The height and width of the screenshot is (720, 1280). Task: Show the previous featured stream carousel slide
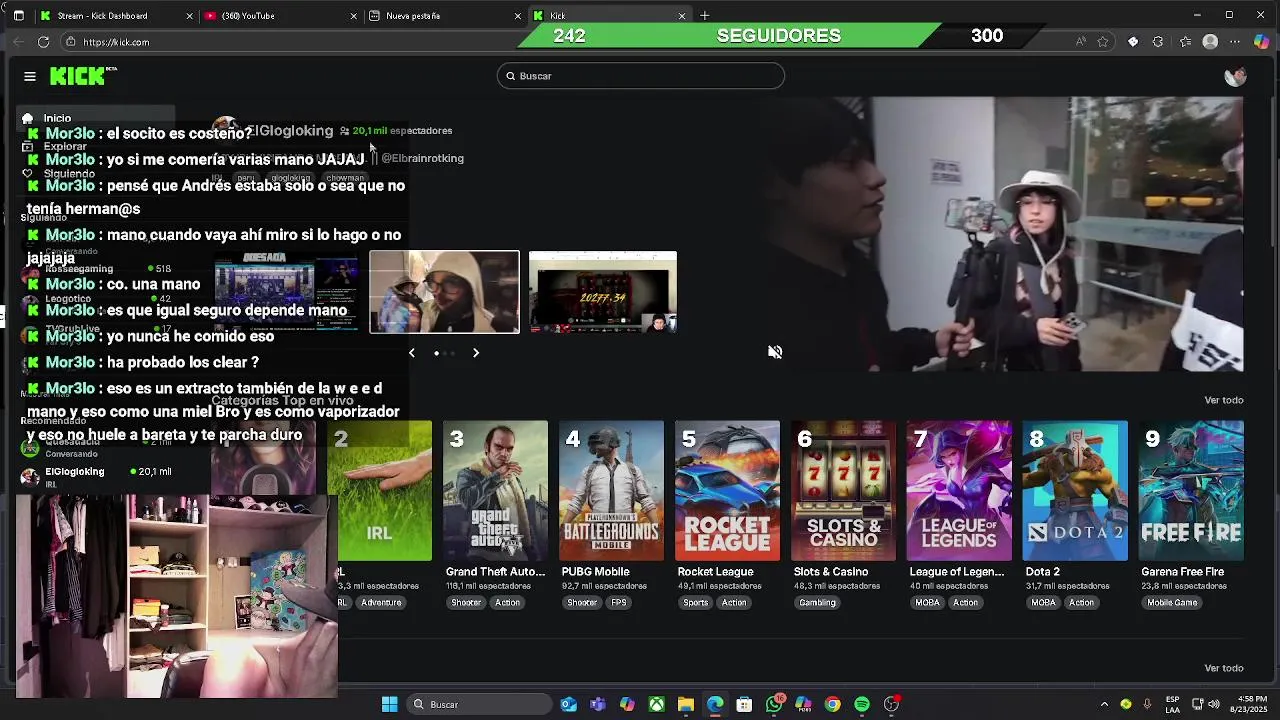411,353
